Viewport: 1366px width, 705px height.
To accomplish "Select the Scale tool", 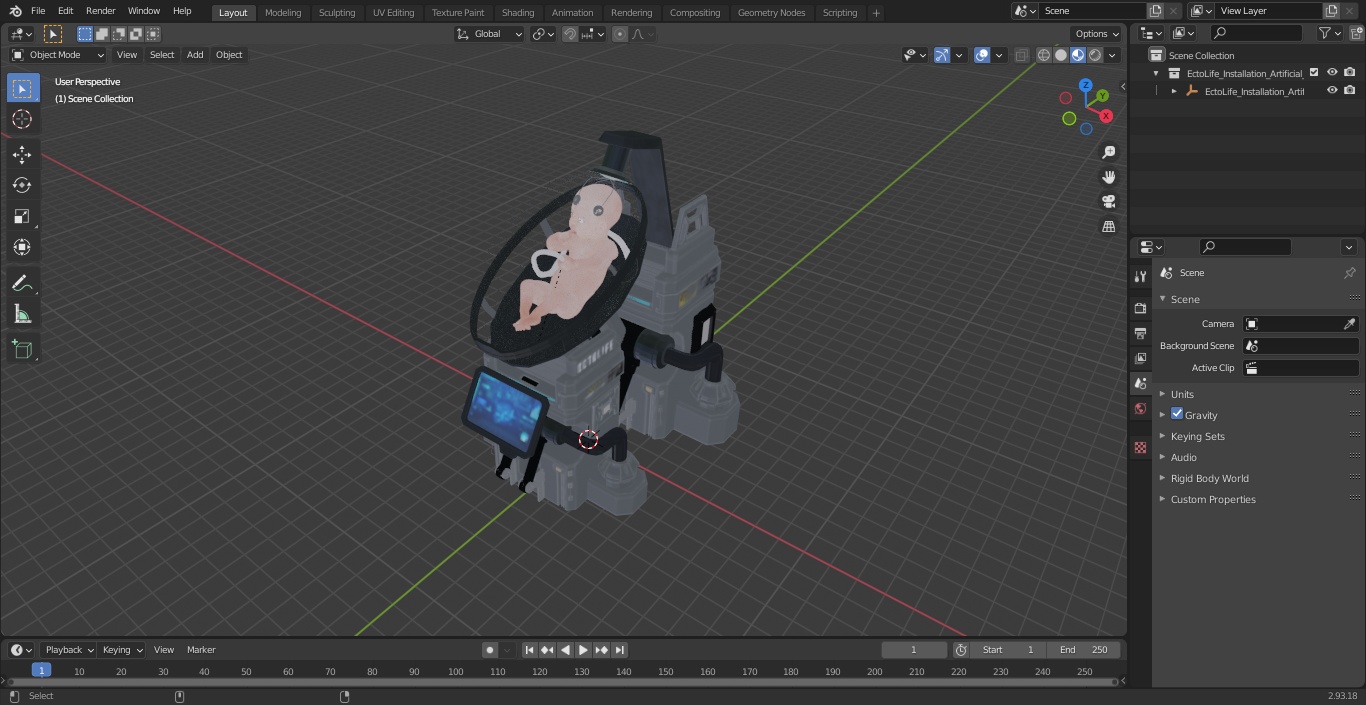I will coord(22,216).
